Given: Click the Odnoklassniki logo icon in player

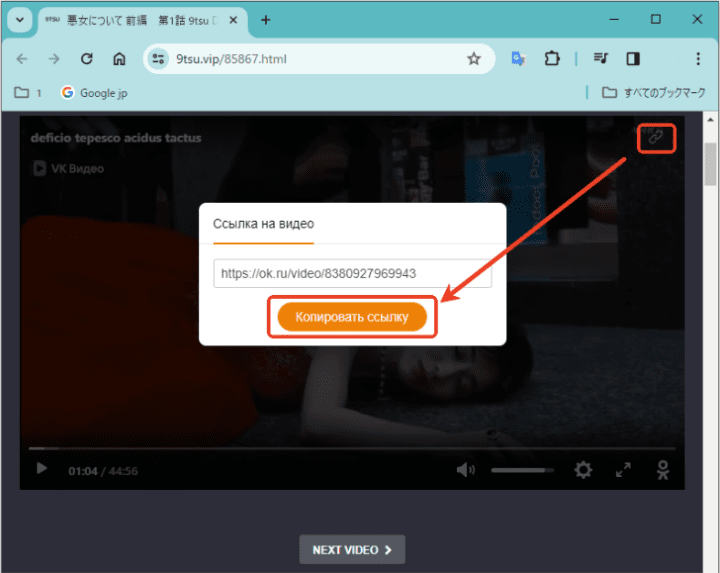Looking at the screenshot, I should click(x=663, y=470).
